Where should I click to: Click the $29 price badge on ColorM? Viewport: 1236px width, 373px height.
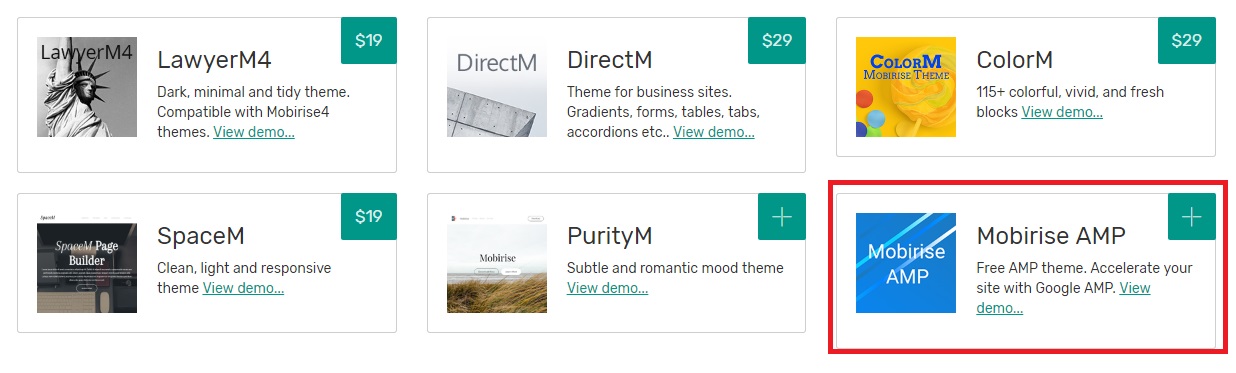(1187, 41)
